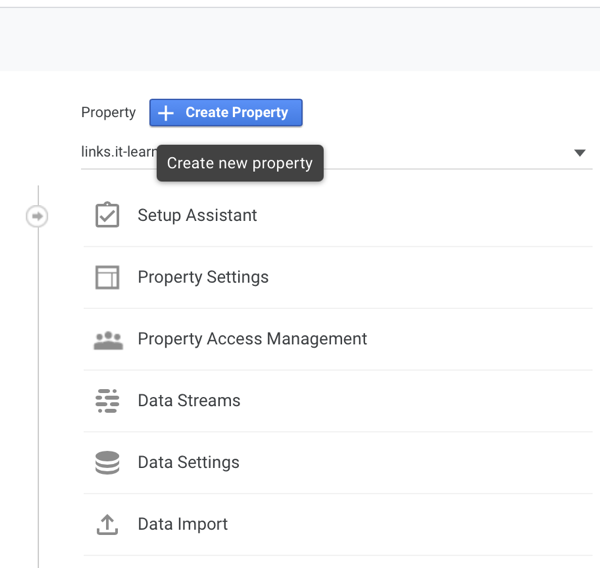Click the plus icon in Create Property
The height and width of the screenshot is (568, 600).
coord(167,113)
